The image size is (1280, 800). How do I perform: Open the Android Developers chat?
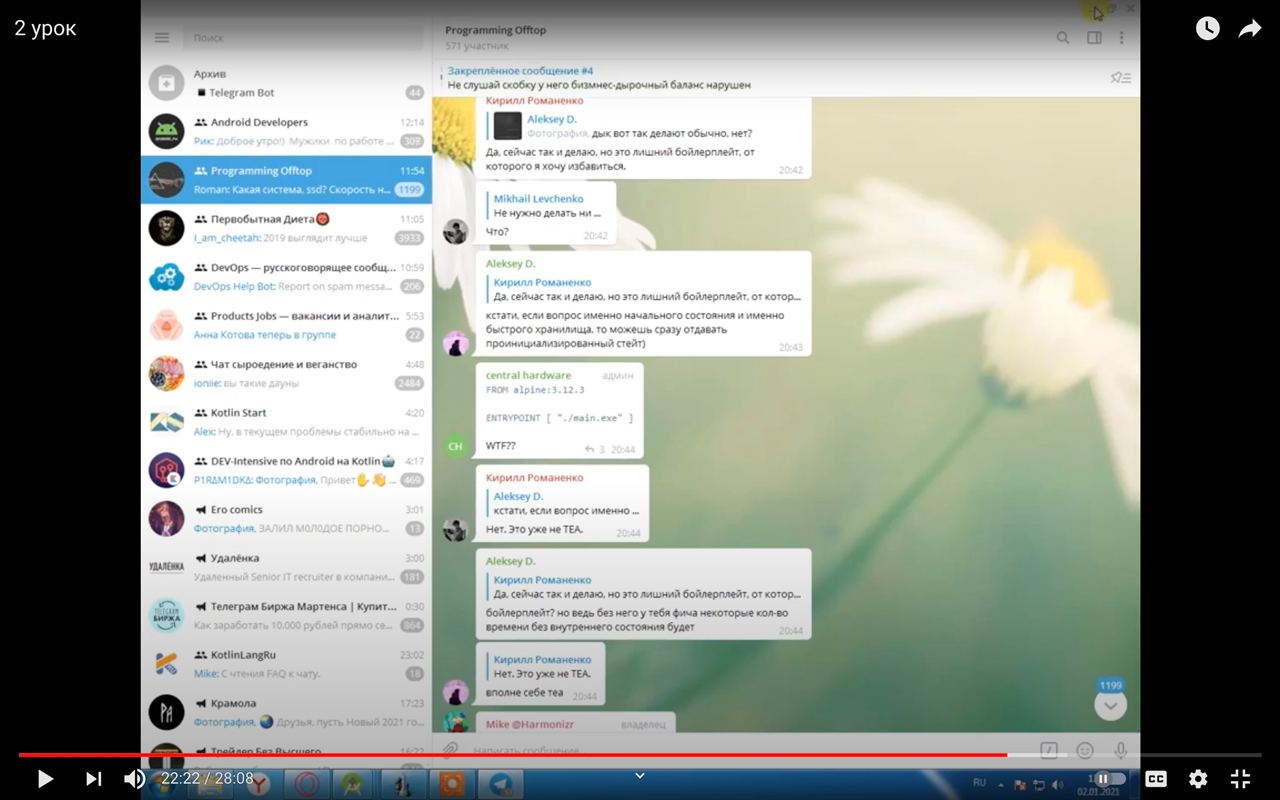click(286, 132)
